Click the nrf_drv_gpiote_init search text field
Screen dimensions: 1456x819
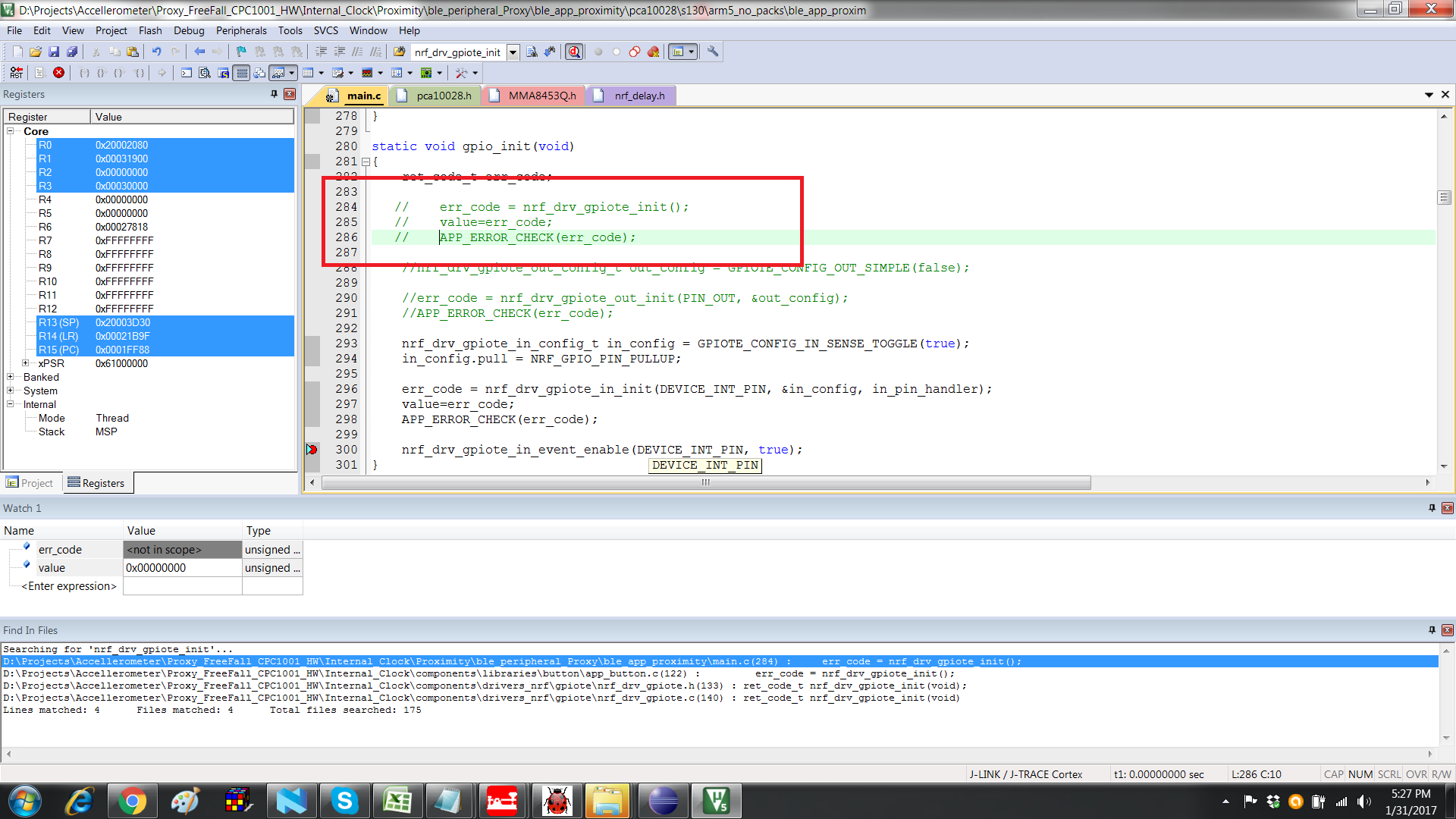click(x=458, y=52)
